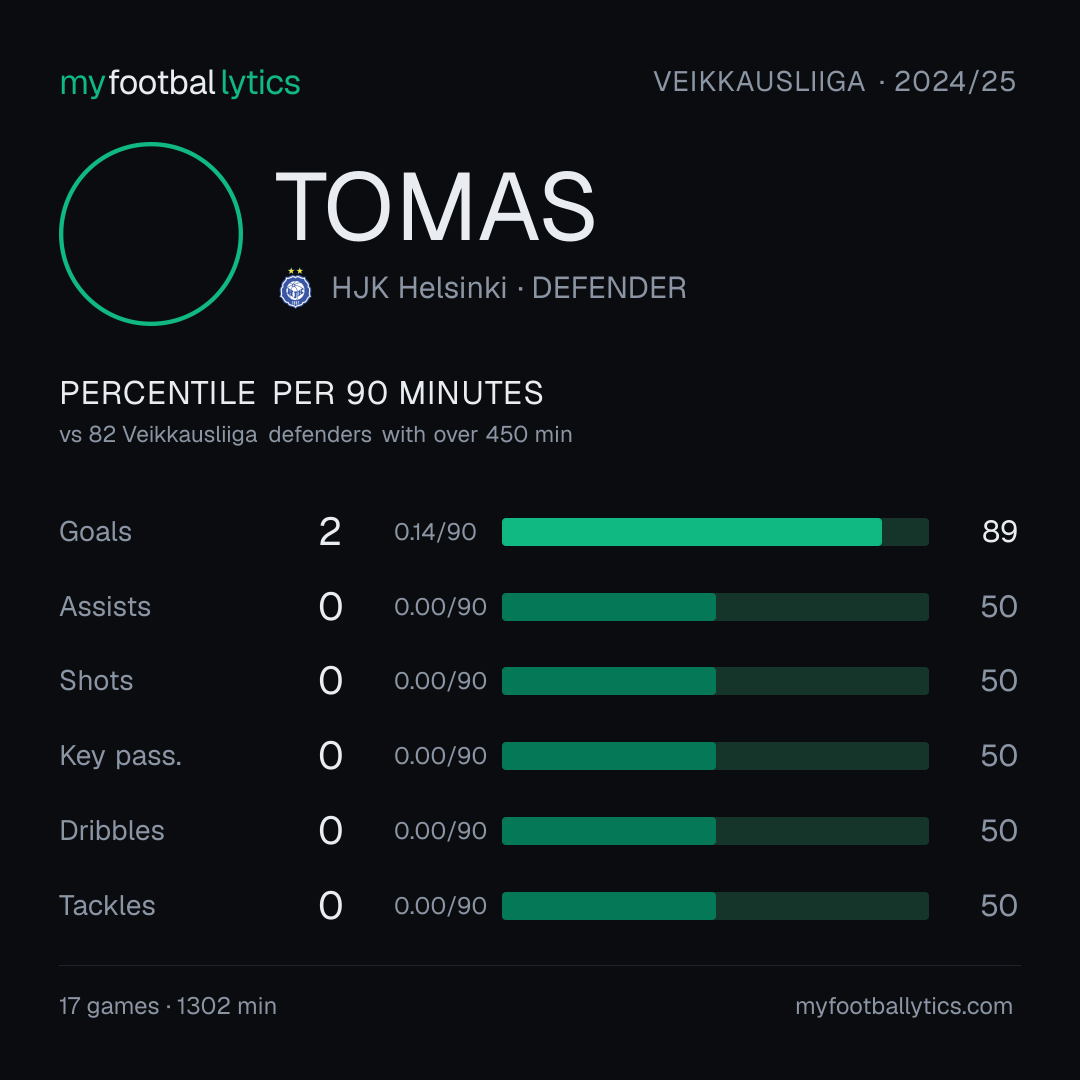Select the Tackles stat label

coord(107,906)
